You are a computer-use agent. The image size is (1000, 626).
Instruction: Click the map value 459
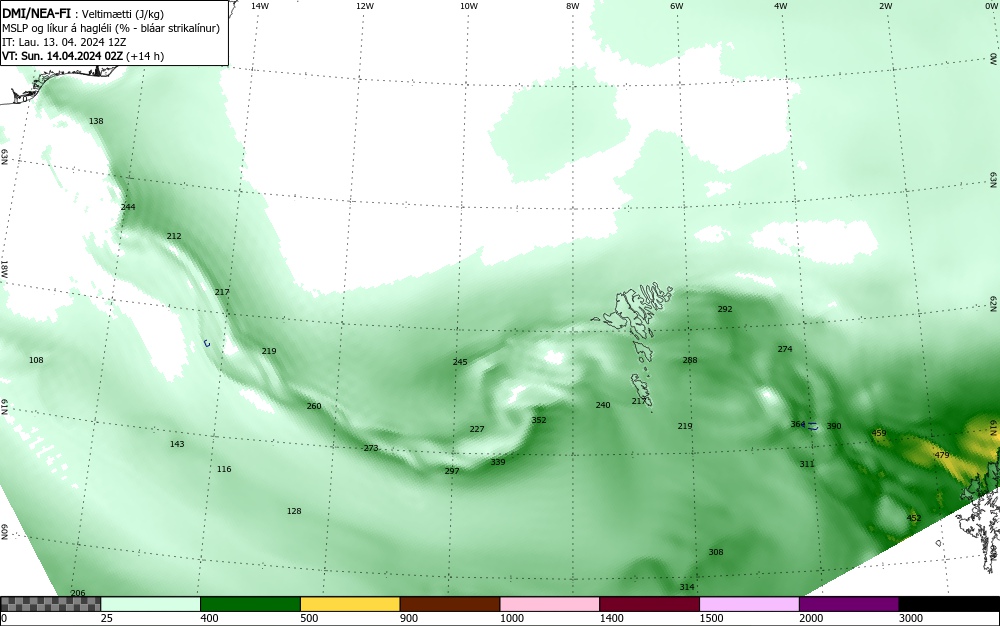(x=879, y=433)
